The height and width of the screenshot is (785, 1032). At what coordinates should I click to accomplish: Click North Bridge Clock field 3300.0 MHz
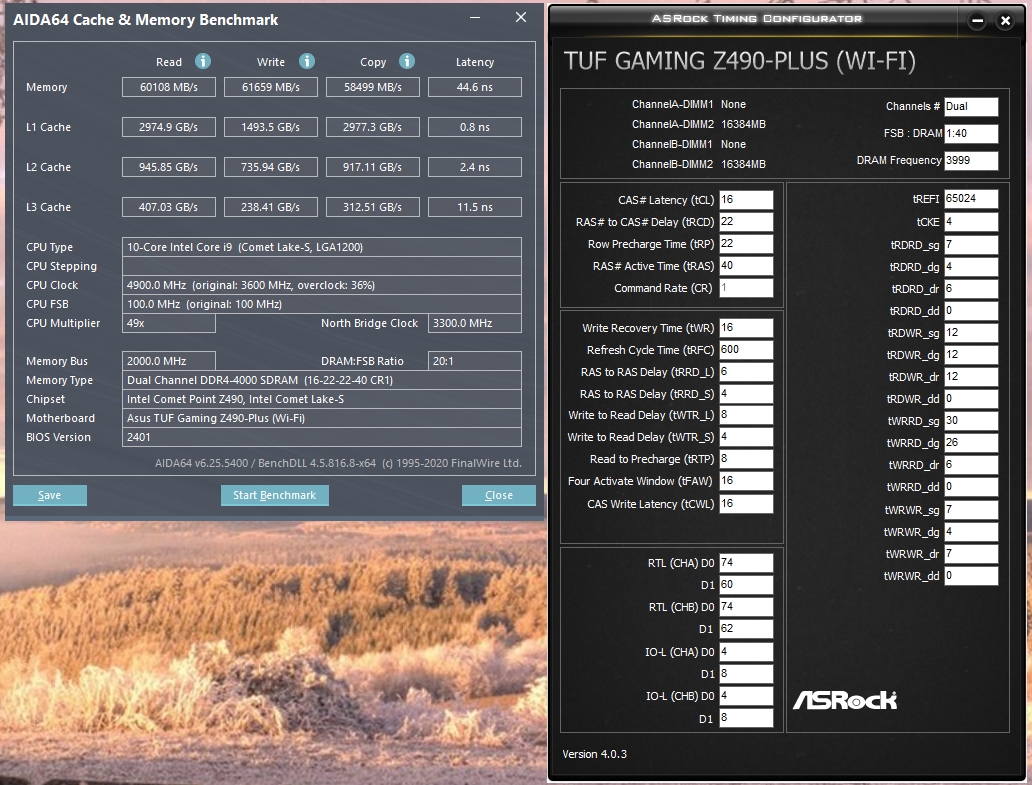click(x=475, y=323)
